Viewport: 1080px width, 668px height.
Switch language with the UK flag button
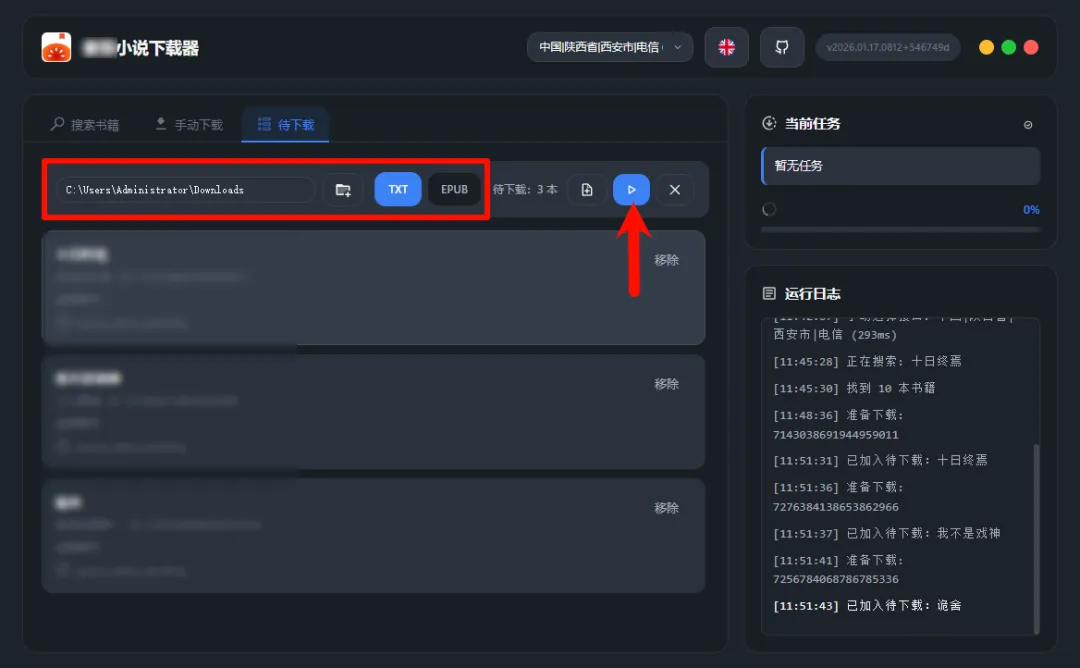(x=726, y=47)
